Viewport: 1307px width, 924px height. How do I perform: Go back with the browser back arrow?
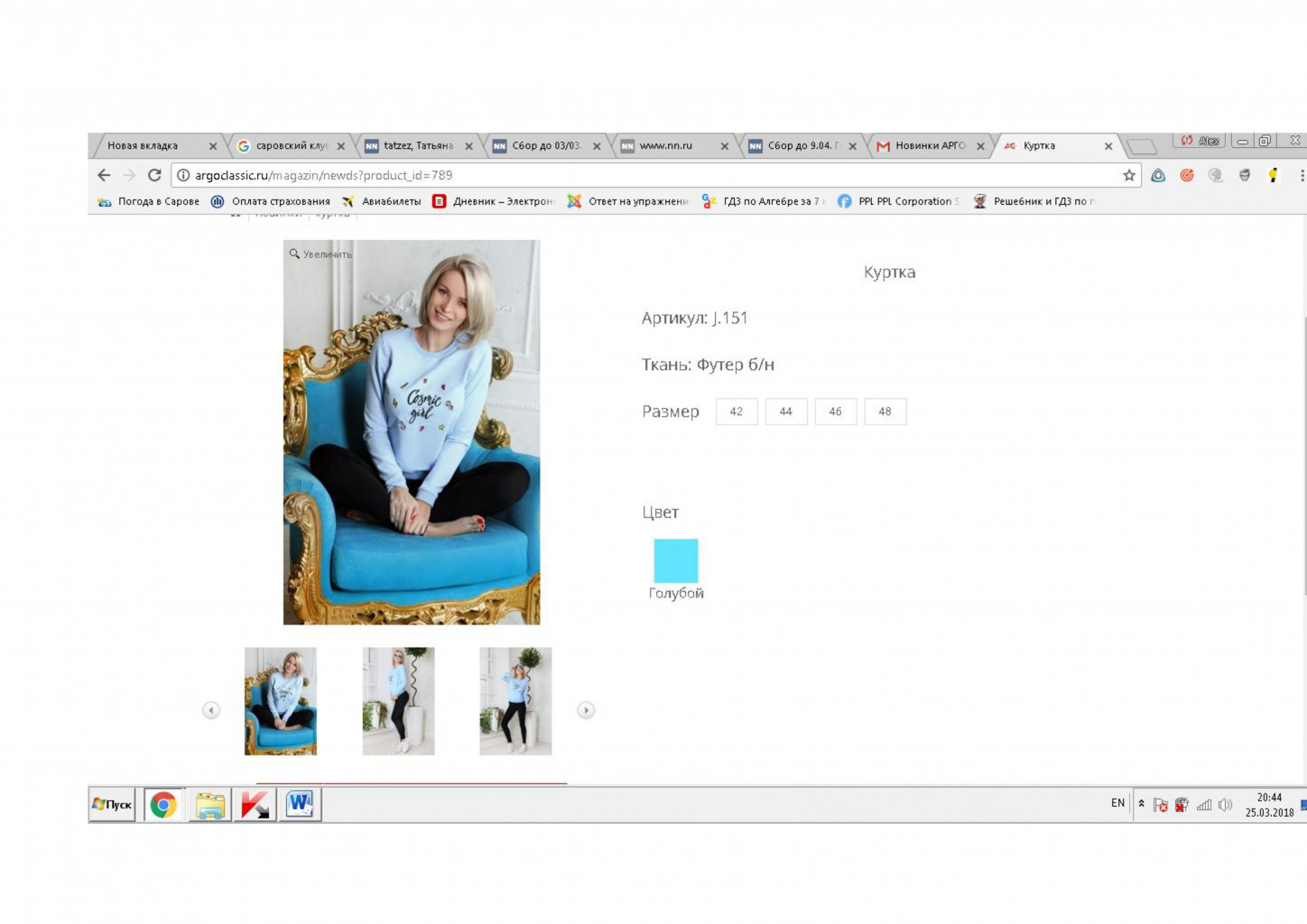[x=104, y=175]
